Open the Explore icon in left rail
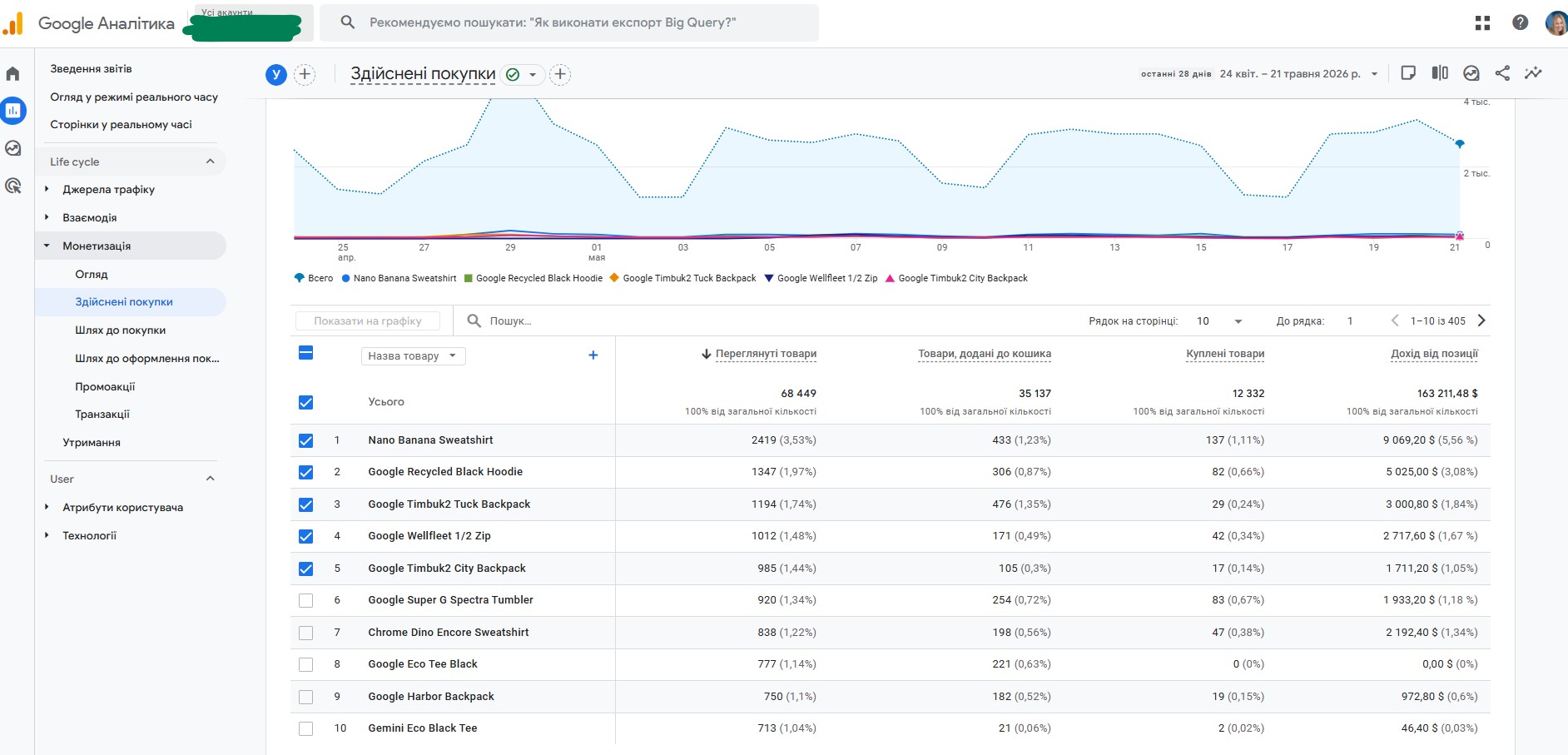Image resolution: width=1568 pixels, height=755 pixels. (x=12, y=148)
